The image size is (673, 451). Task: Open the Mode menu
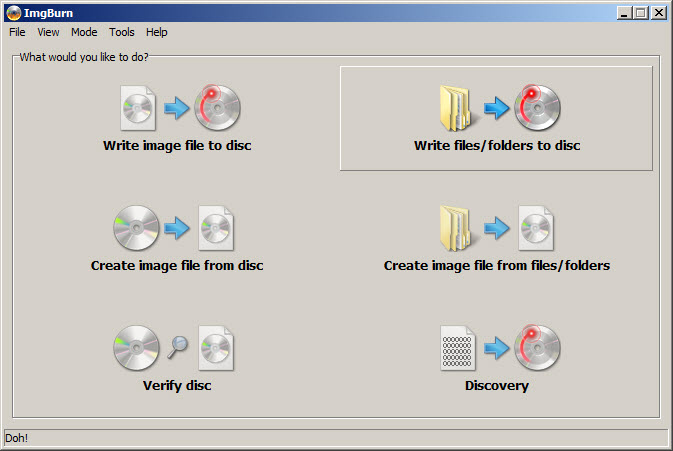pyautogui.click(x=84, y=32)
